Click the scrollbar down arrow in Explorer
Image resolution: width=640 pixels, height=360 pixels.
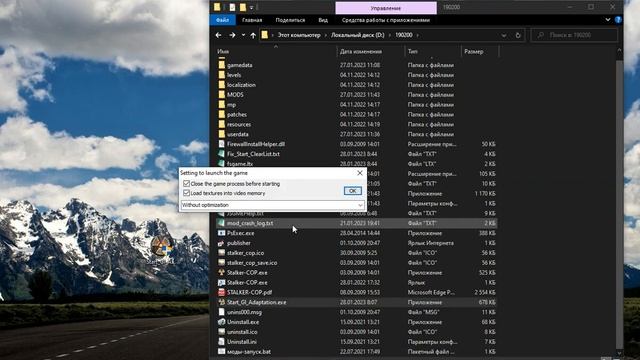click(x=619, y=353)
